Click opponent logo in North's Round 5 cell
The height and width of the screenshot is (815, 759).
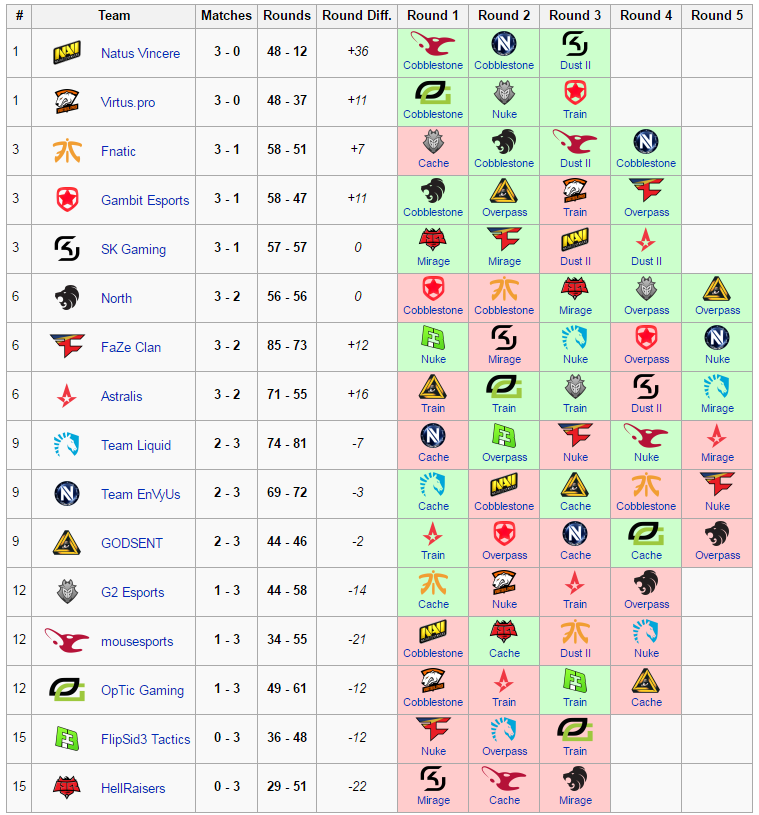(717, 290)
